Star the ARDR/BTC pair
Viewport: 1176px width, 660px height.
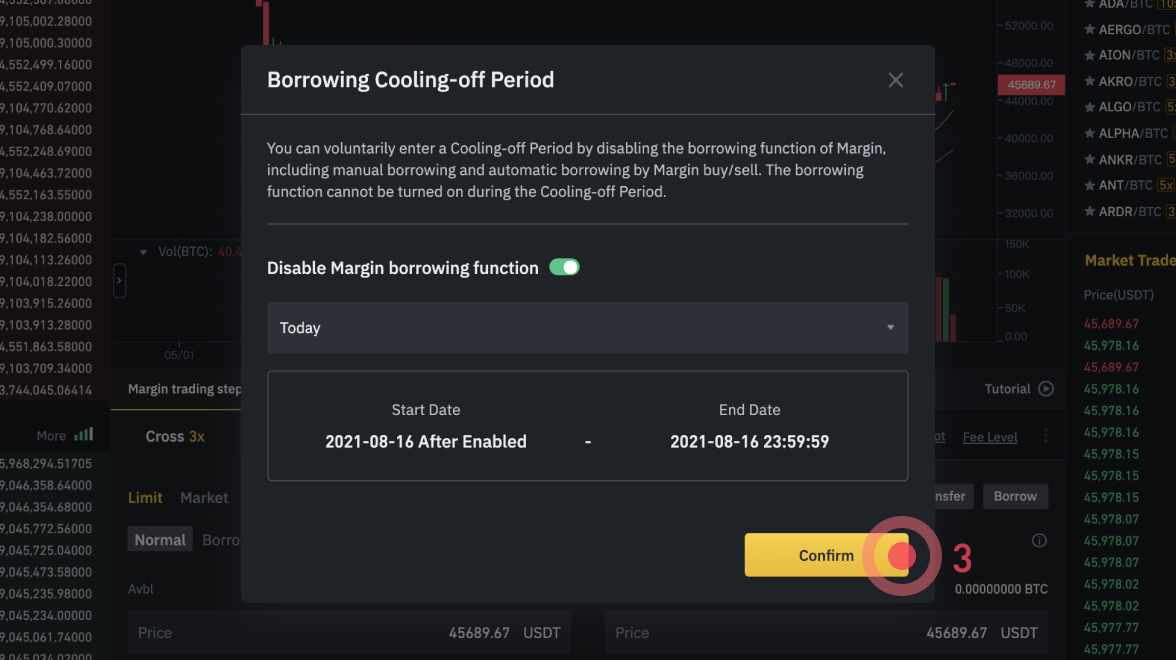click(x=1090, y=211)
